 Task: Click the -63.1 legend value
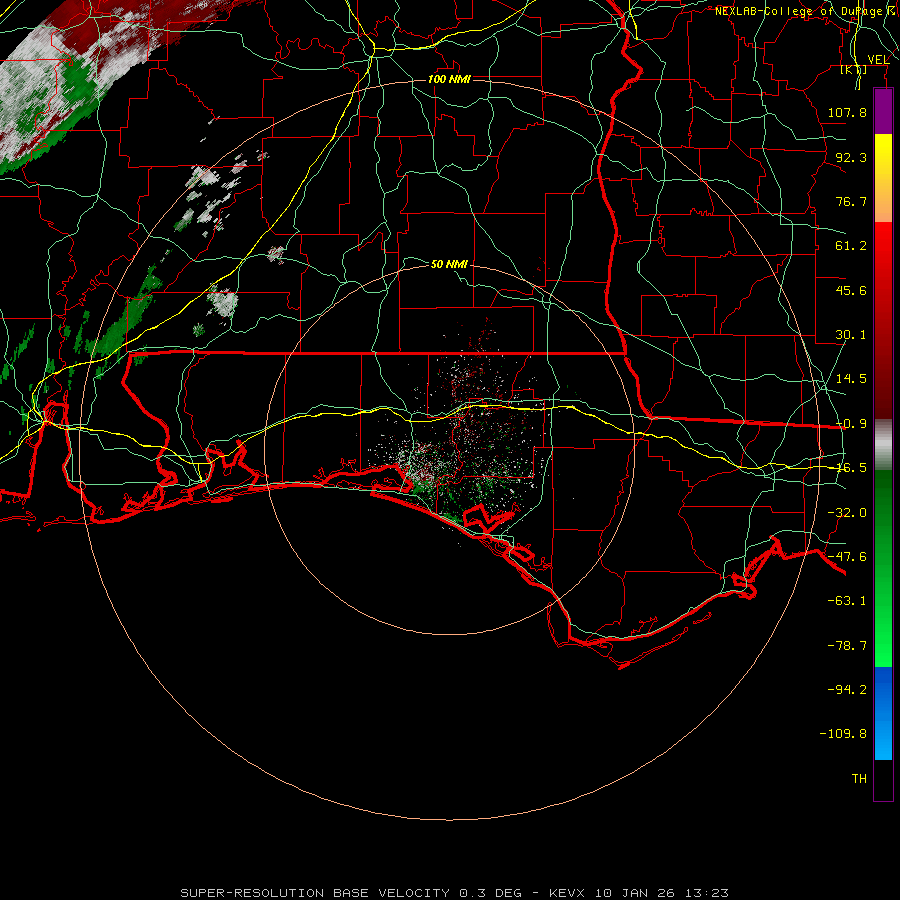[x=847, y=601]
